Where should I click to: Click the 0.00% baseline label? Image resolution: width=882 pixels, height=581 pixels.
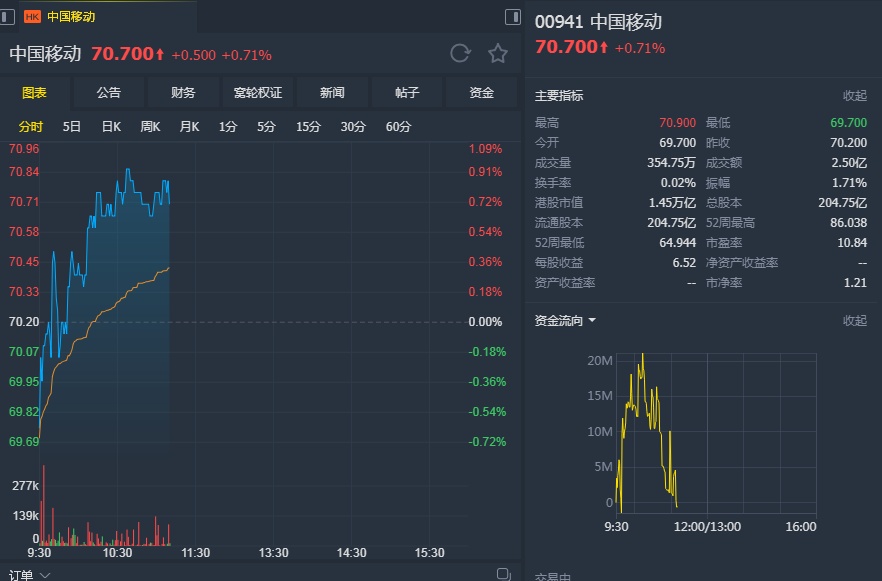click(485, 322)
